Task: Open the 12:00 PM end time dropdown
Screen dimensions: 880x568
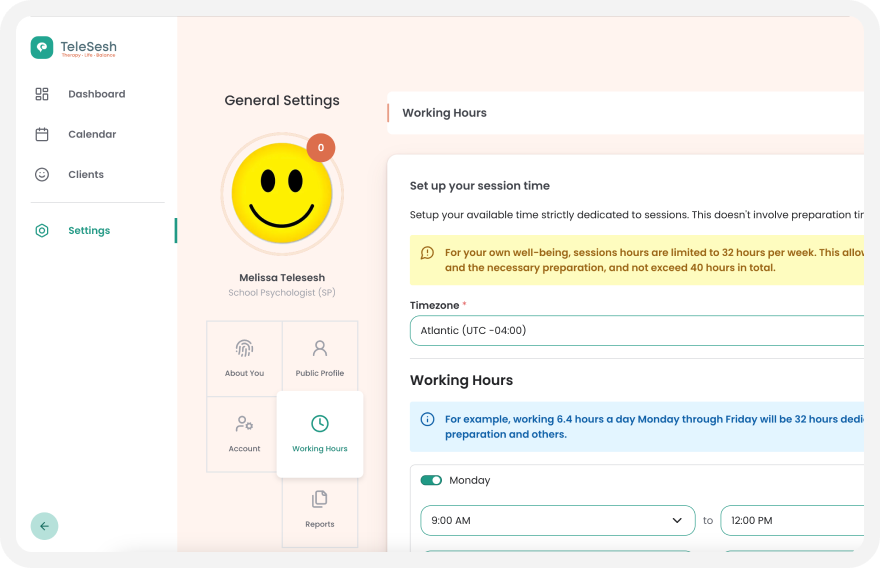Action: pos(790,520)
